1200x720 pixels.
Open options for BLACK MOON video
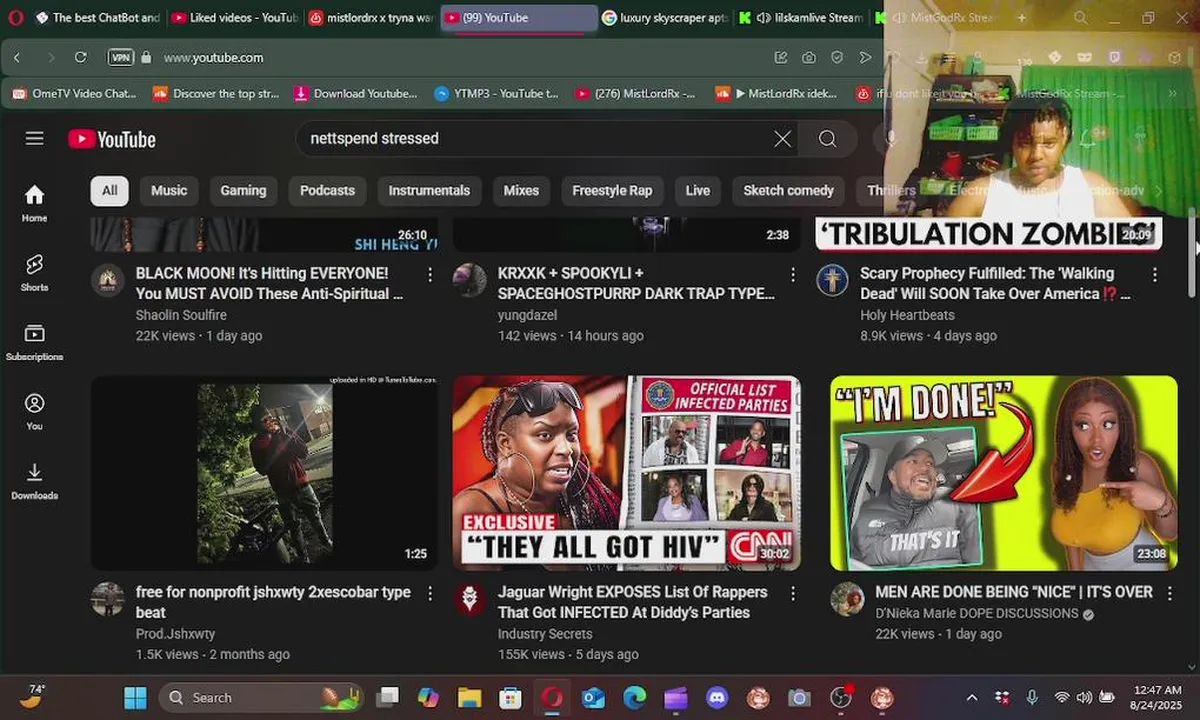click(430, 274)
